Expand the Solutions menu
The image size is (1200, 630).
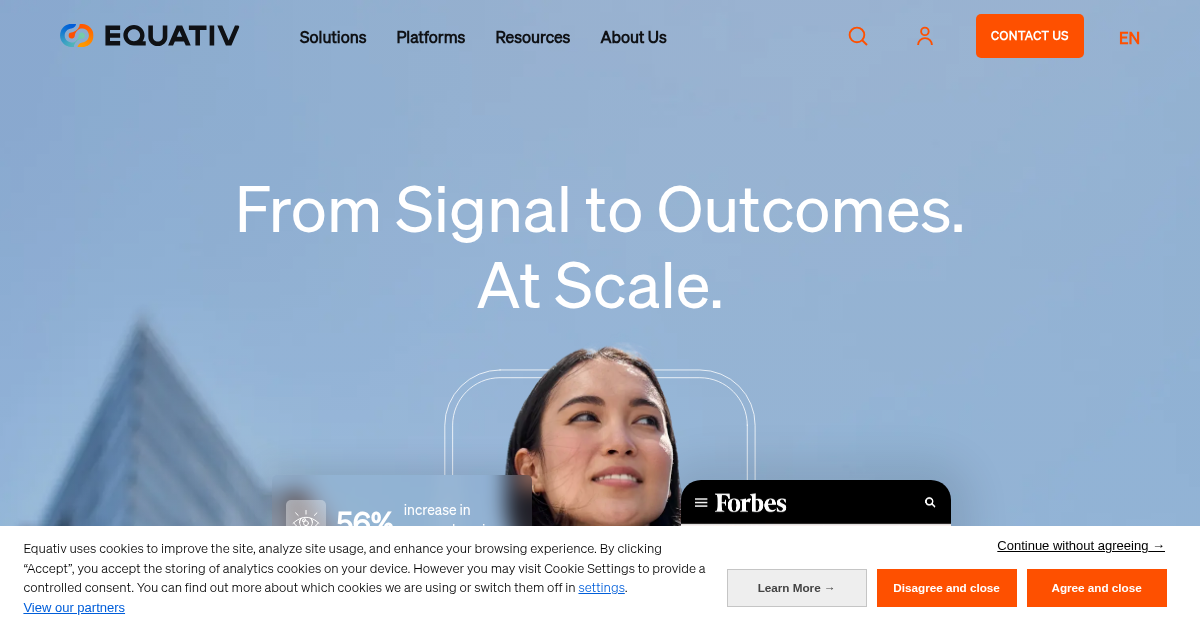click(x=333, y=37)
